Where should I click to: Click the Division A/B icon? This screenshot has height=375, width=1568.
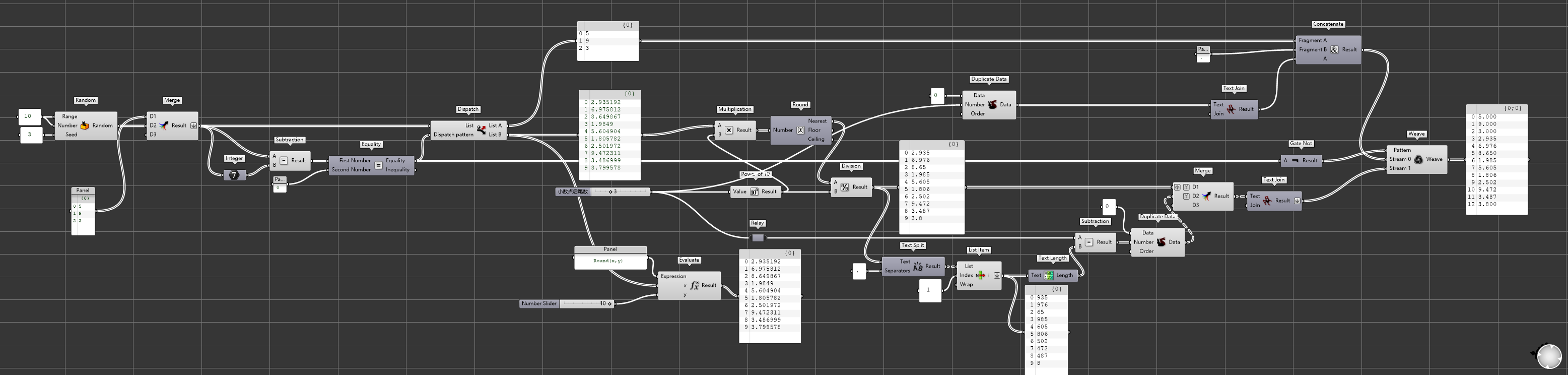(x=845, y=187)
